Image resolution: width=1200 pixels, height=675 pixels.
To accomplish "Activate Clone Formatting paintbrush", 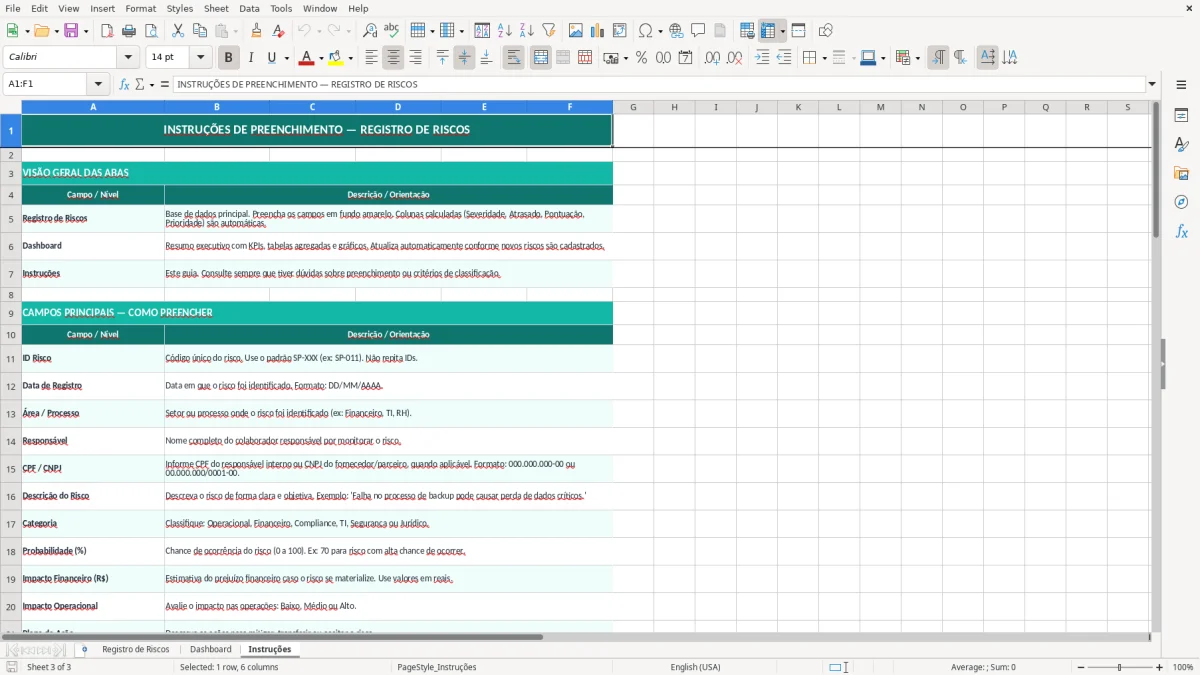I will pos(256,31).
